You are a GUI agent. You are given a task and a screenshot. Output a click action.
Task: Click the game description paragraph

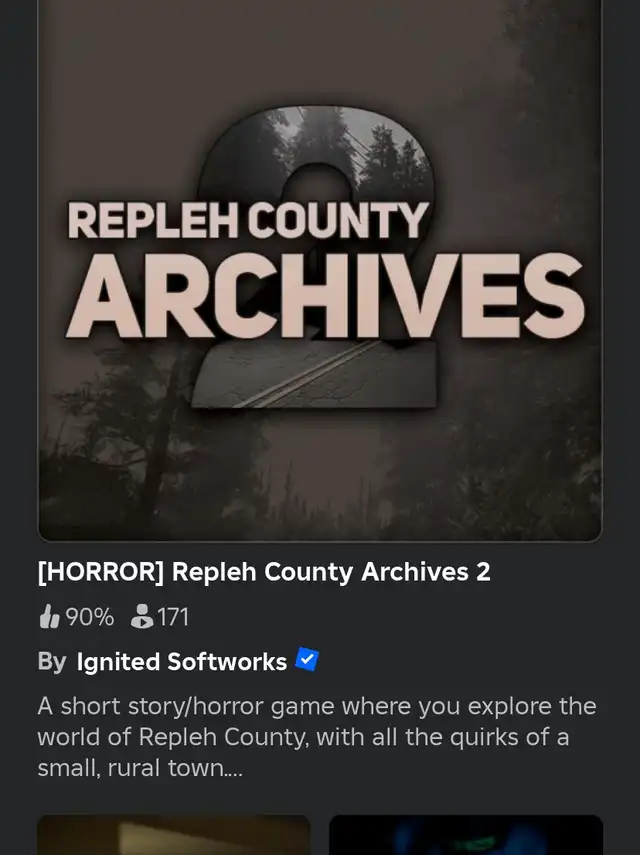pos(317,737)
